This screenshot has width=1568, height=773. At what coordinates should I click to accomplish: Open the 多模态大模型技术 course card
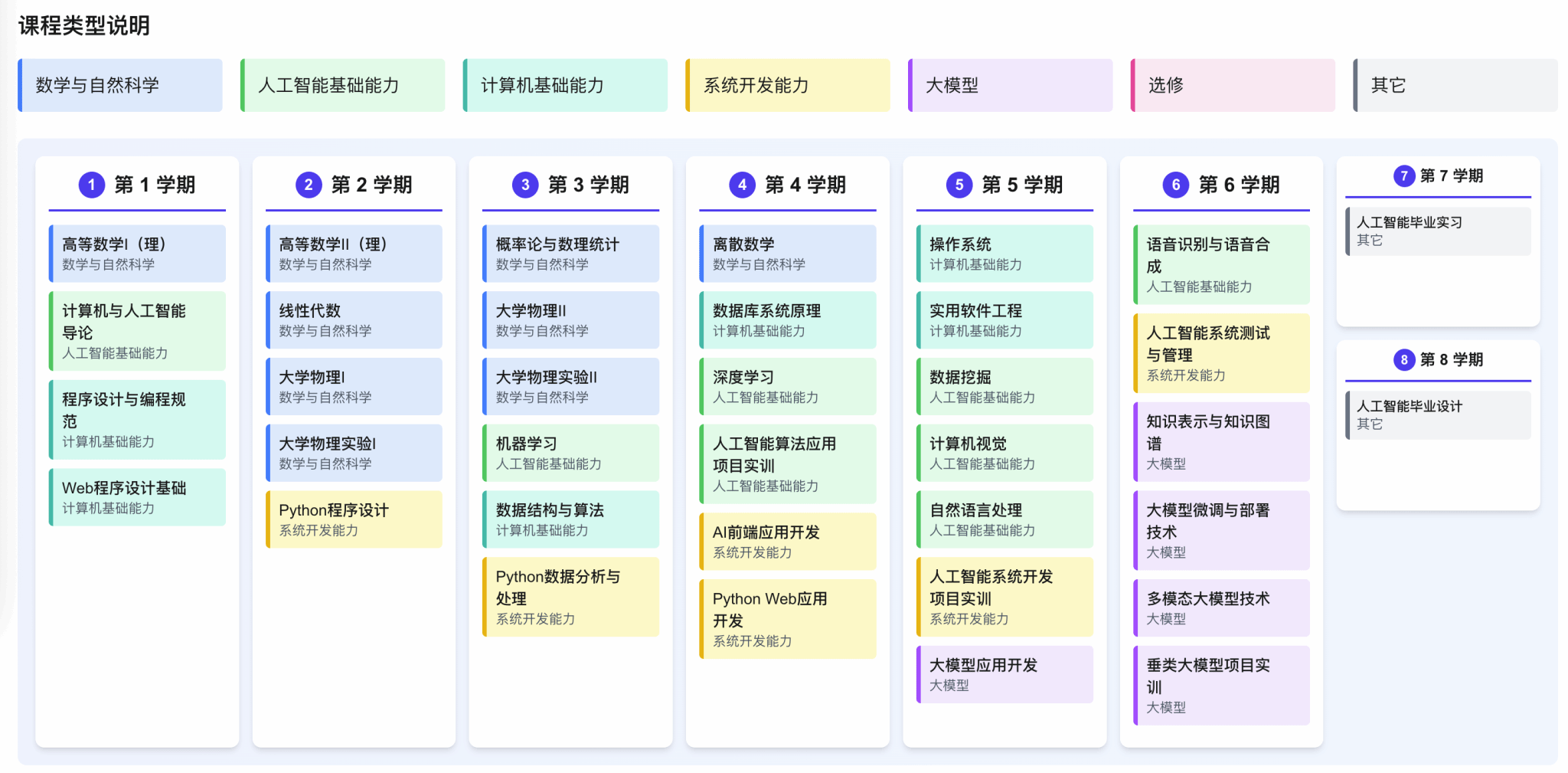(x=1221, y=608)
